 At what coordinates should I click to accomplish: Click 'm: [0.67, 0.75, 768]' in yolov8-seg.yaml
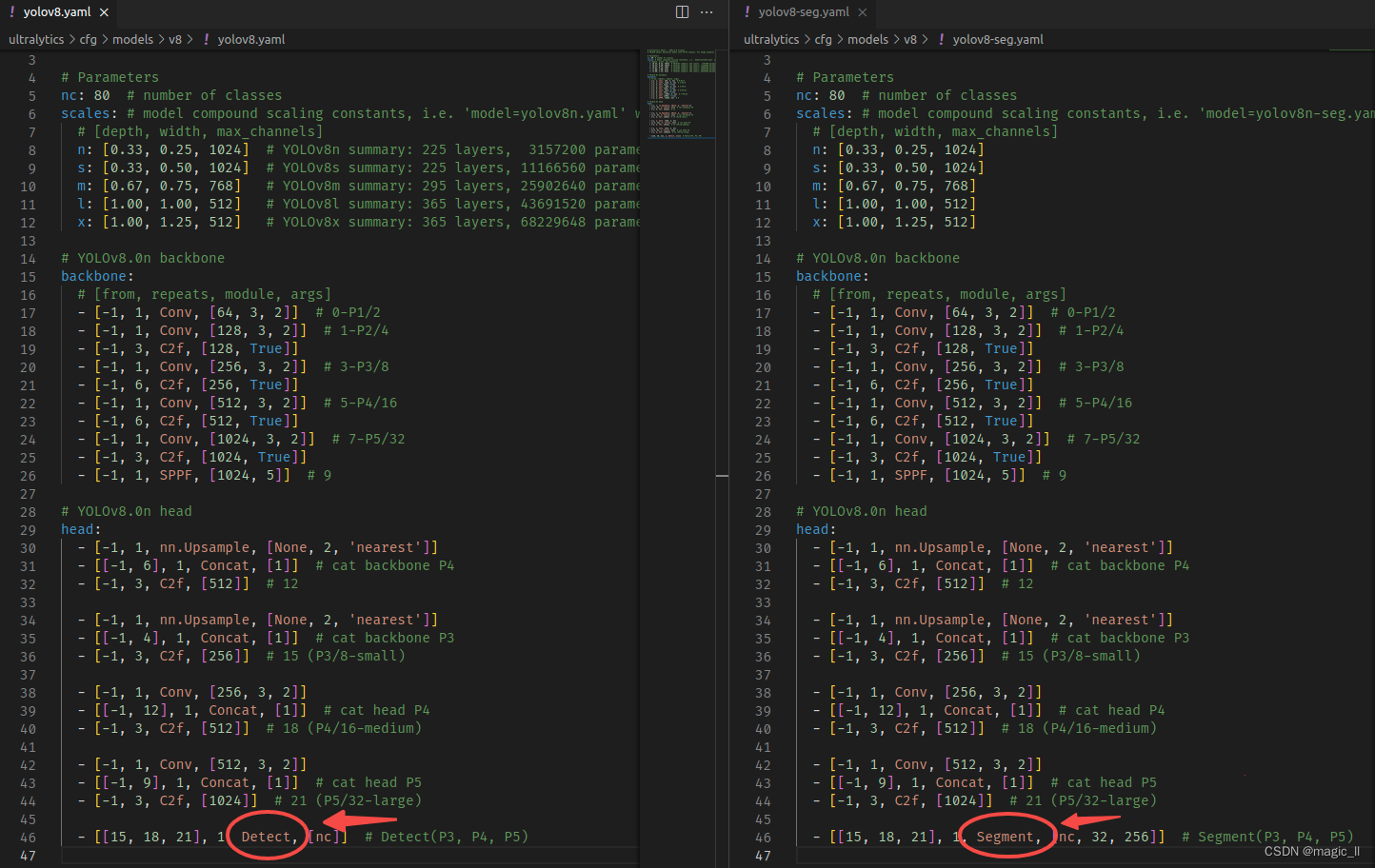pyautogui.click(x=894, y=186)
